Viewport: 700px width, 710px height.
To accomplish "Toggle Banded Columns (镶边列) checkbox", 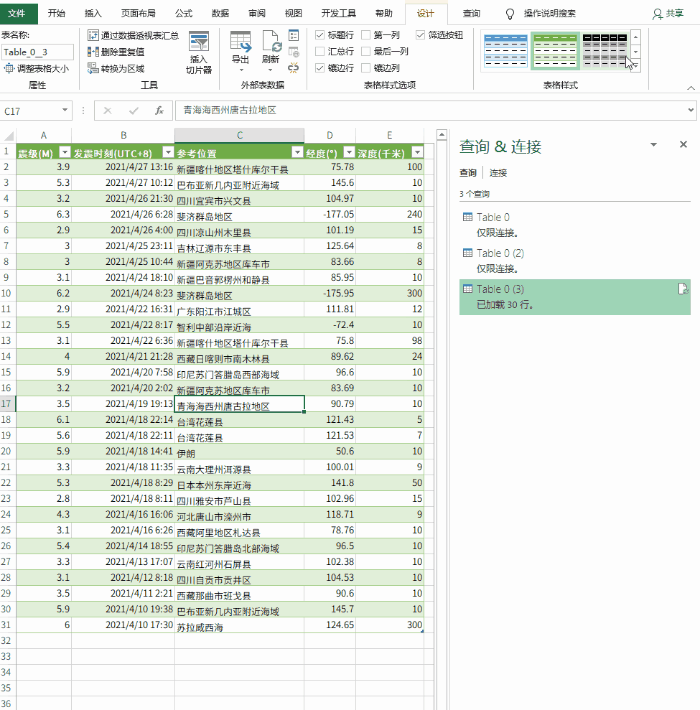I will 366,68.
